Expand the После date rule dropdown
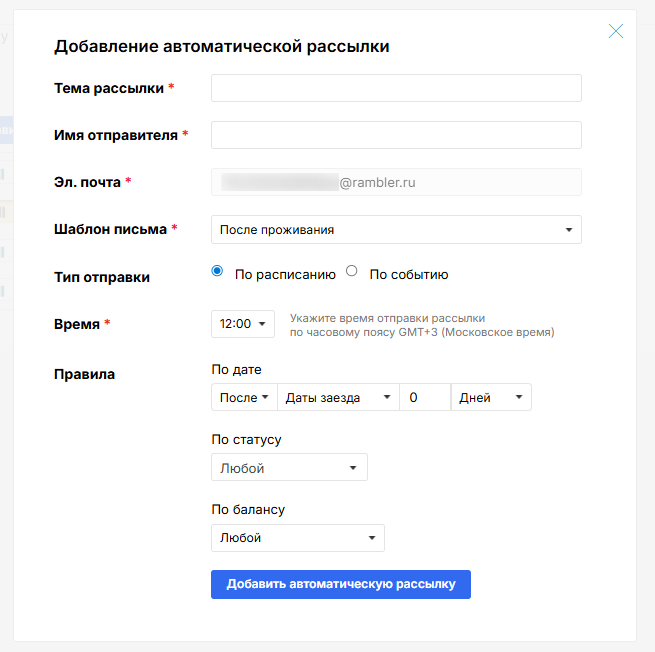655x652 pixels. 244,397
